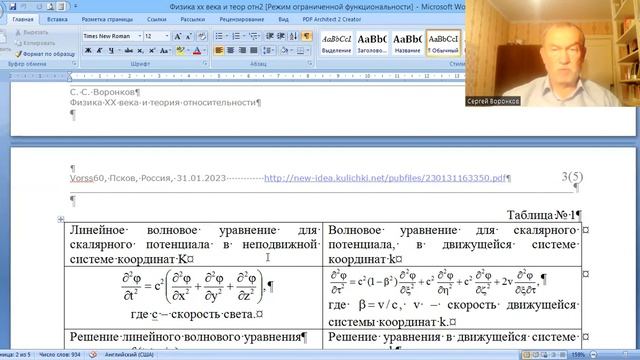
Task: Click proofing errors icon in status bar
Action: (x=93, y=355)
